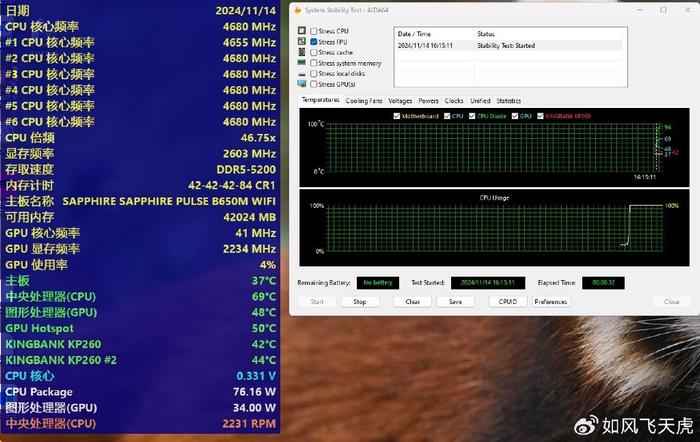Image resolution: width=700 pixels, height=442 pixels.
Task: Enable the Stress system memory checkbox
Action: pos(314,63)
